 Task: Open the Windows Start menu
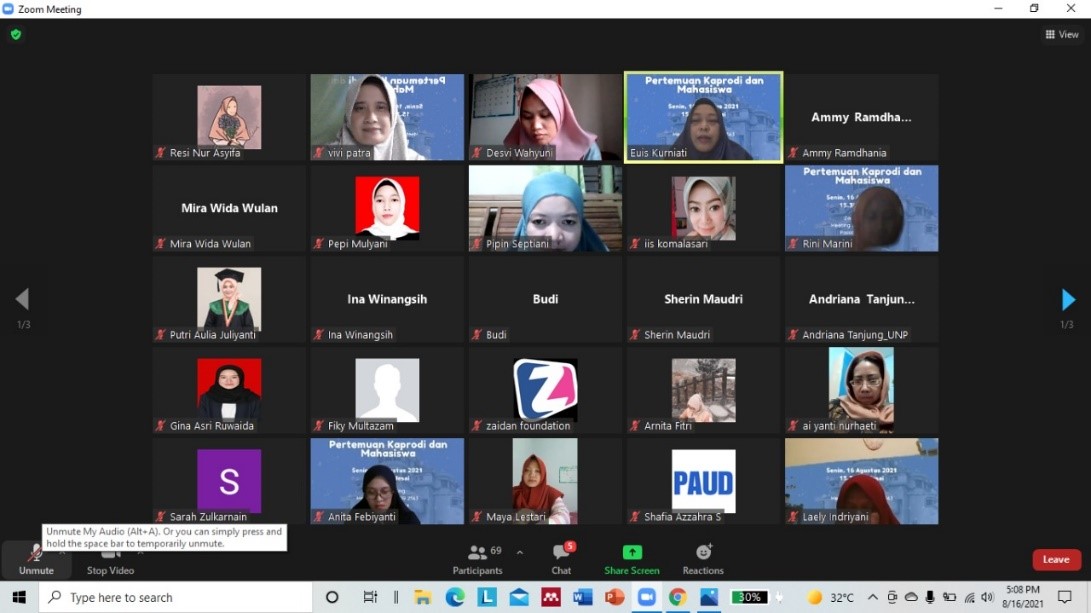point(19,597)
